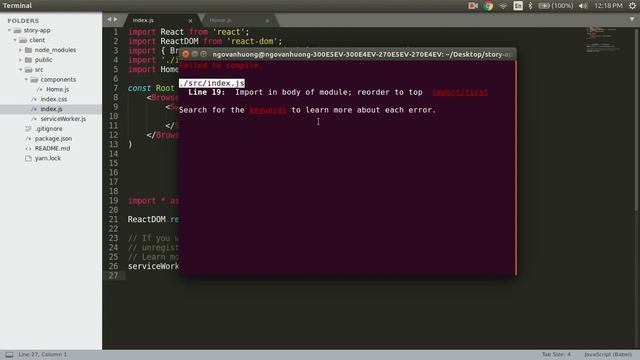640x360 pixels.
Task: Open the battery indicator showing 100%
Action: (556, 6)
